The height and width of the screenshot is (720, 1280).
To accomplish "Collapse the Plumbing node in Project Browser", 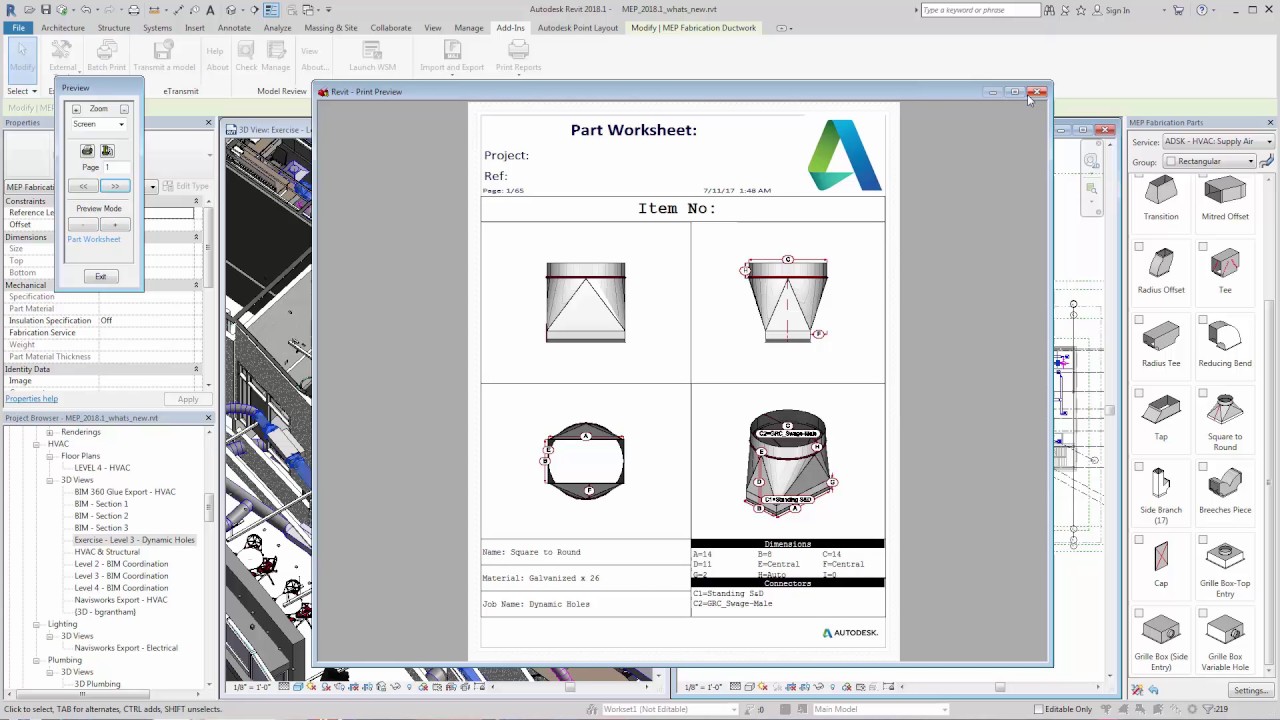I will [38, 660].
